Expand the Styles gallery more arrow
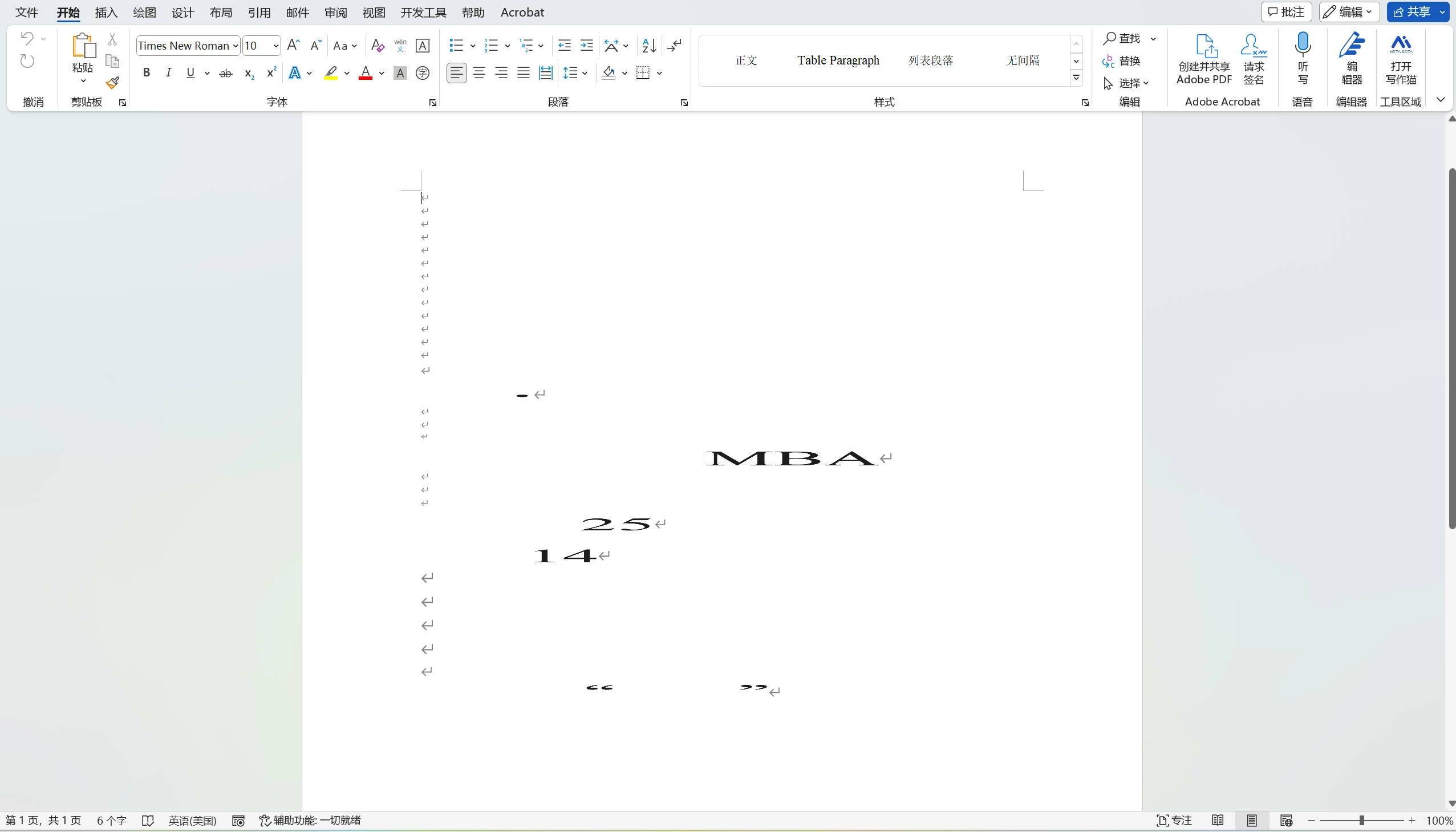This screenshot has height=832, width=1456. click(x=1076, y=77)
